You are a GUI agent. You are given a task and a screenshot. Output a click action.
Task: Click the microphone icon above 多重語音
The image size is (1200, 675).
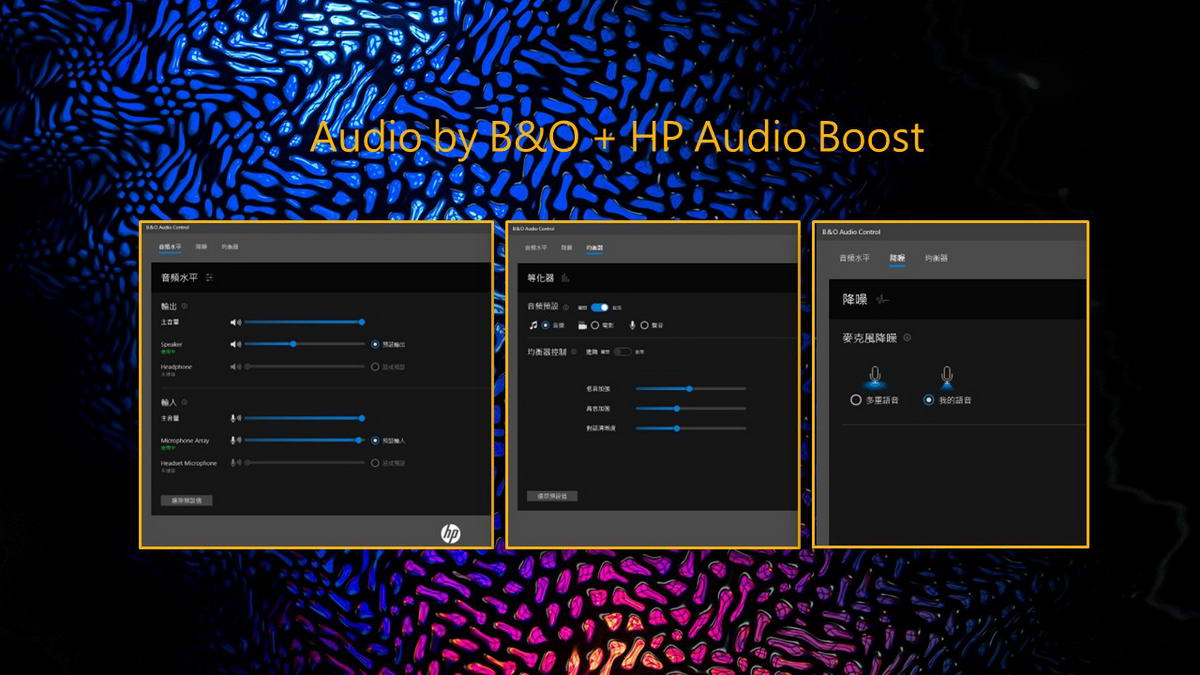pos(875,377)
